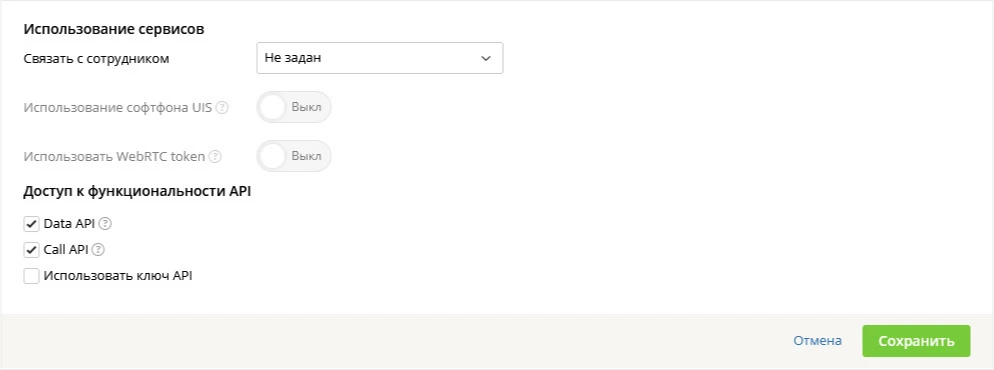Screen dimensions: 994x370
Task: Open the Data API help tooltip icon
Action: coord(105,224)
